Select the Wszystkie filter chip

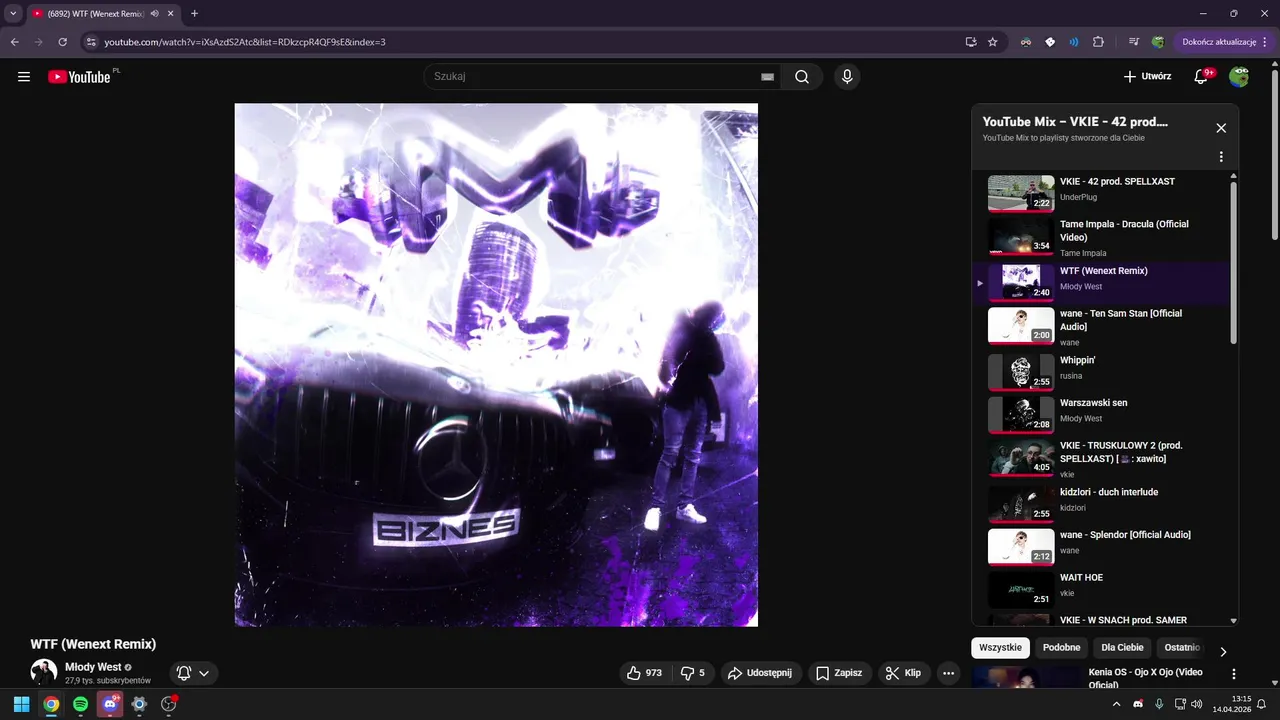pyautogui.click(x=1000, y=648)
